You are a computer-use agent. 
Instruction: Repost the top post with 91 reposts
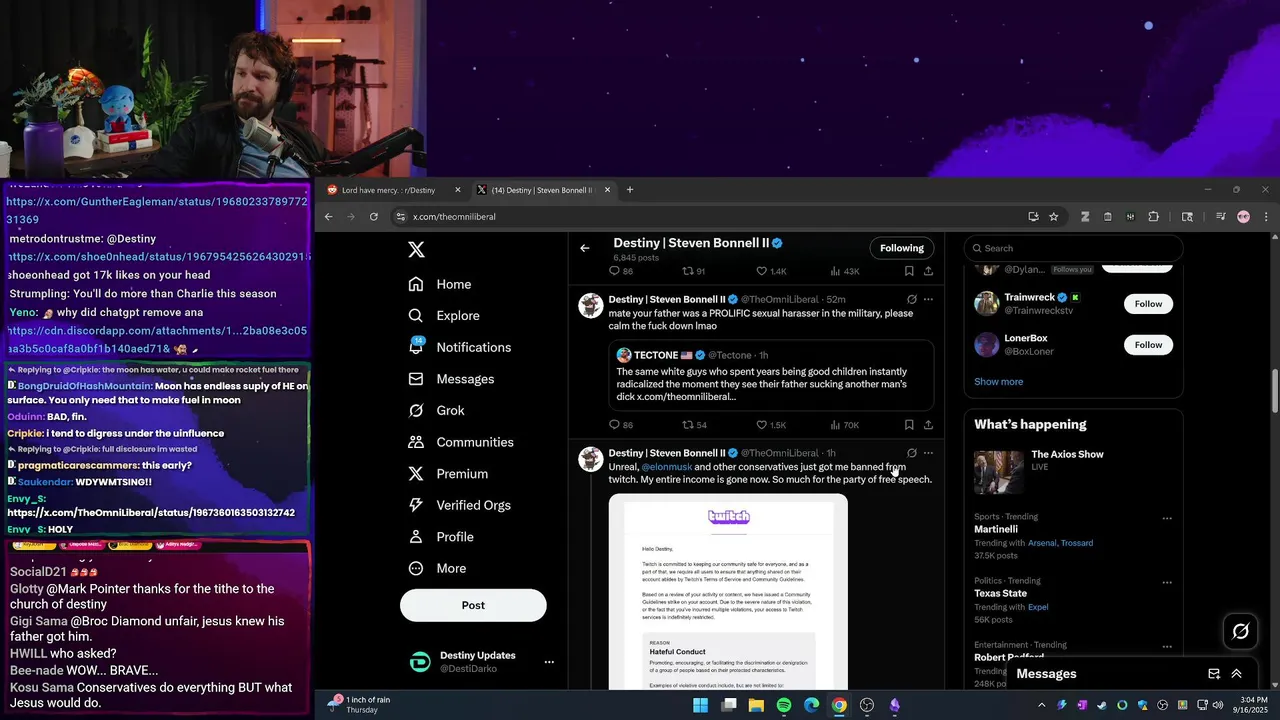point(694,271)
